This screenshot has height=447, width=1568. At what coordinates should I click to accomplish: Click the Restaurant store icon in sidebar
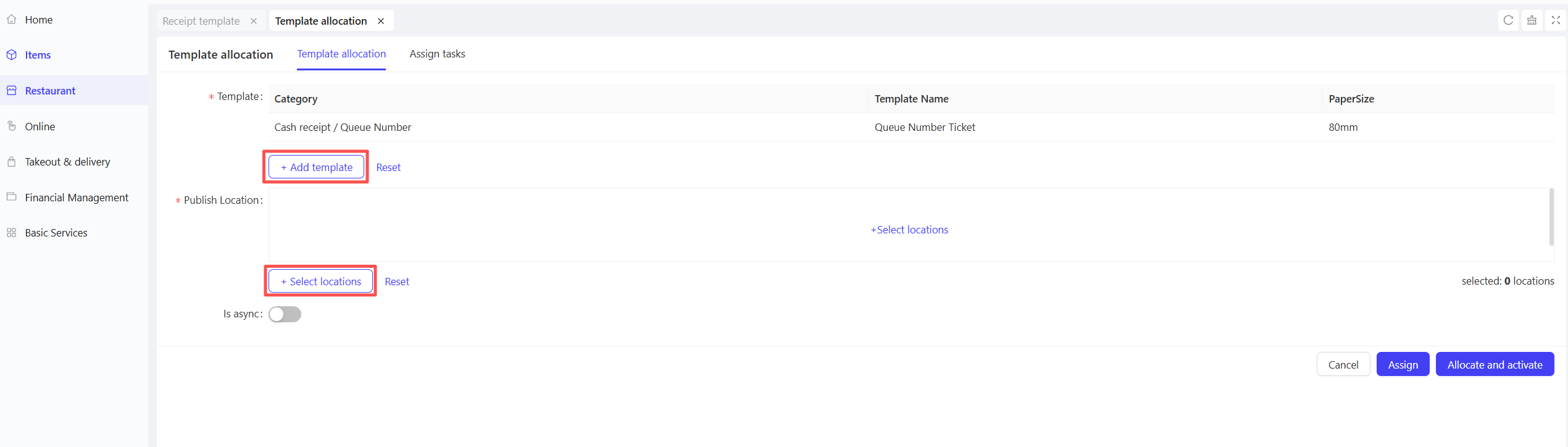coord(11,91)
